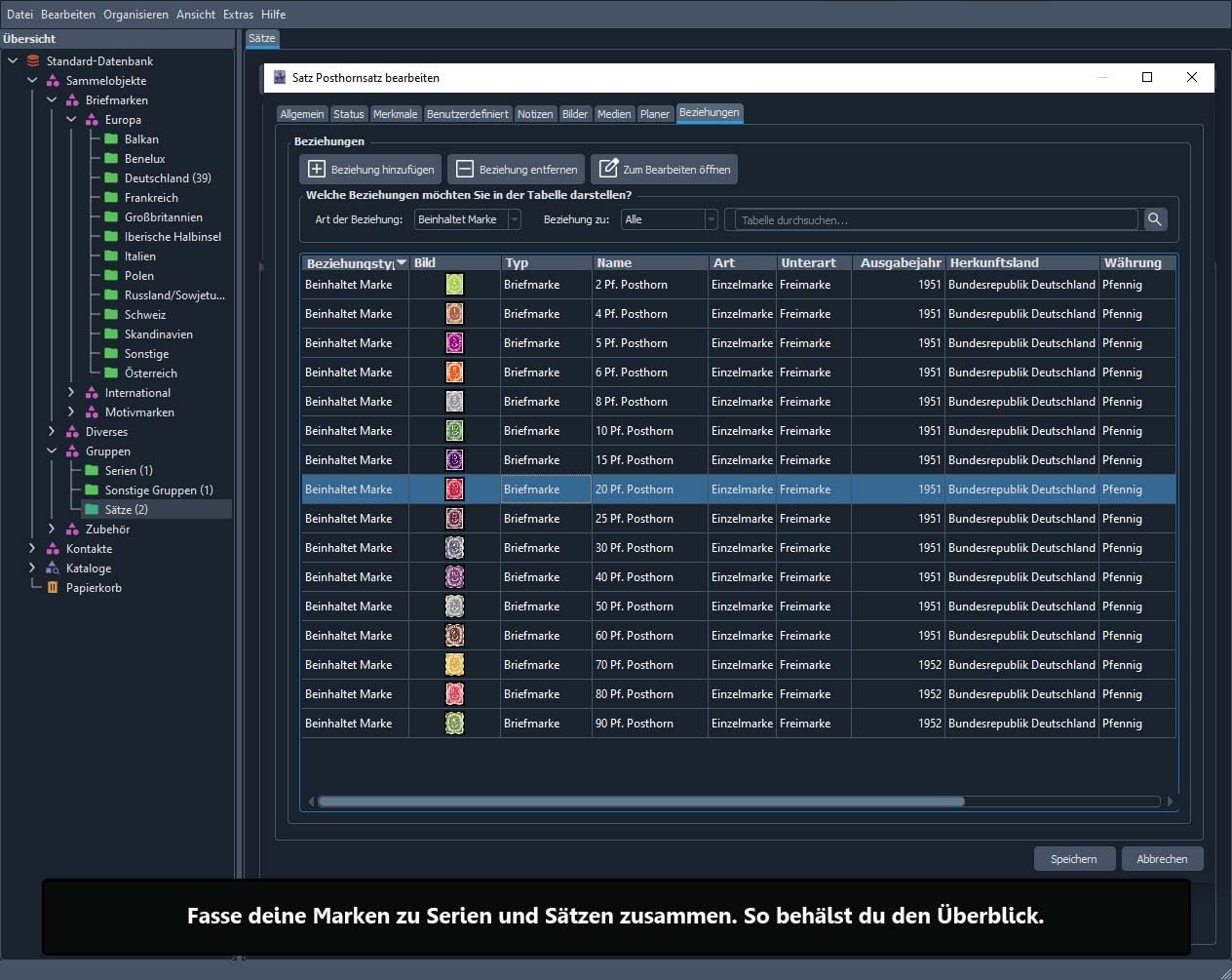Click the Standard-Datenbank database icon

coord(33,60)
